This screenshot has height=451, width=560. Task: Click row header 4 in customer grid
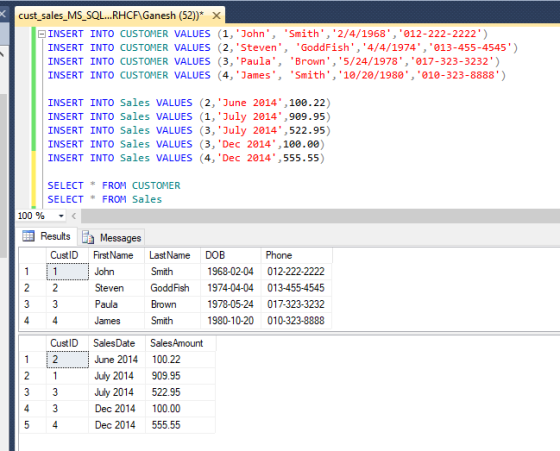[x=32, y=321]
